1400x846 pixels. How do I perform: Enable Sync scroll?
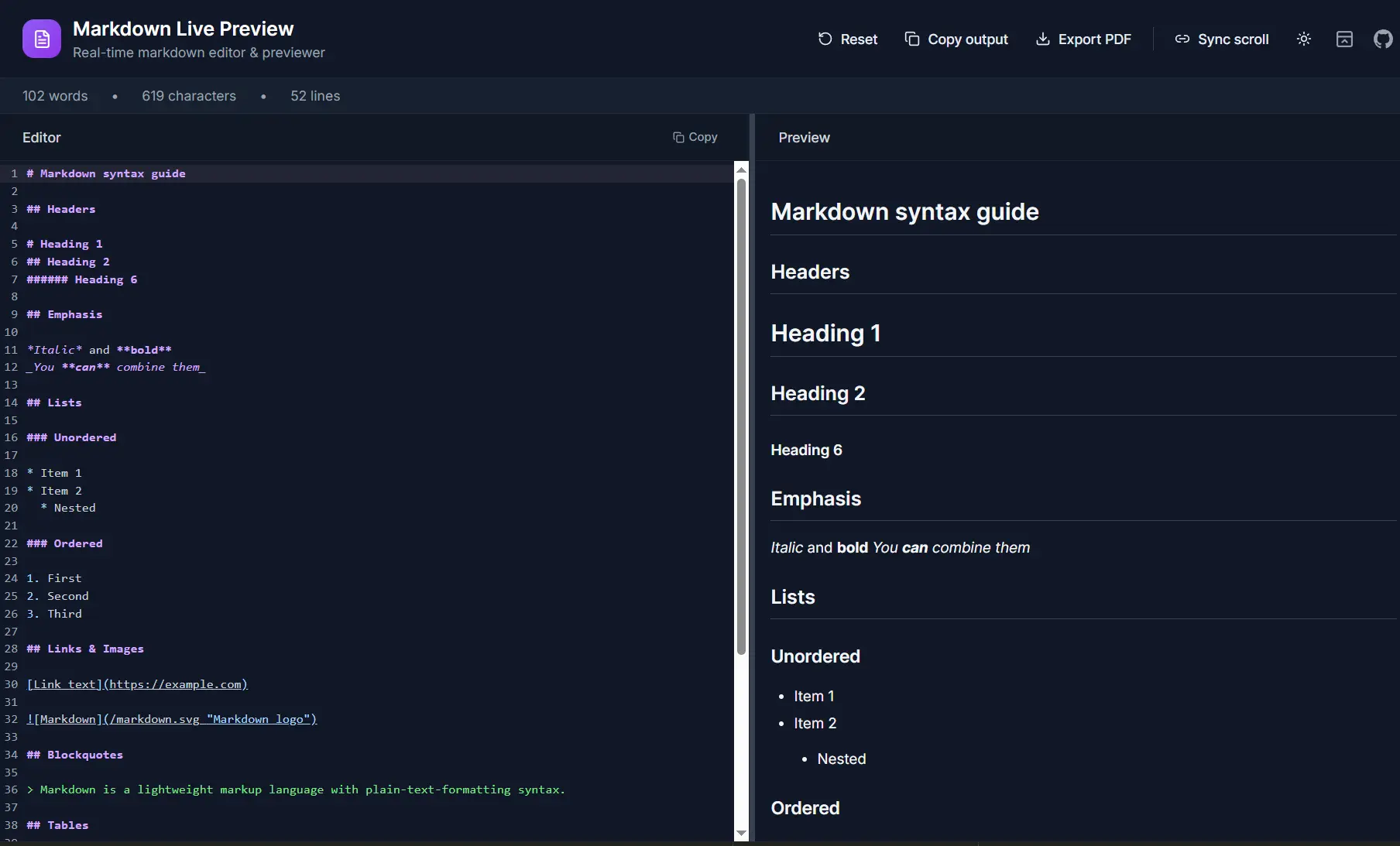(1221, 39)
